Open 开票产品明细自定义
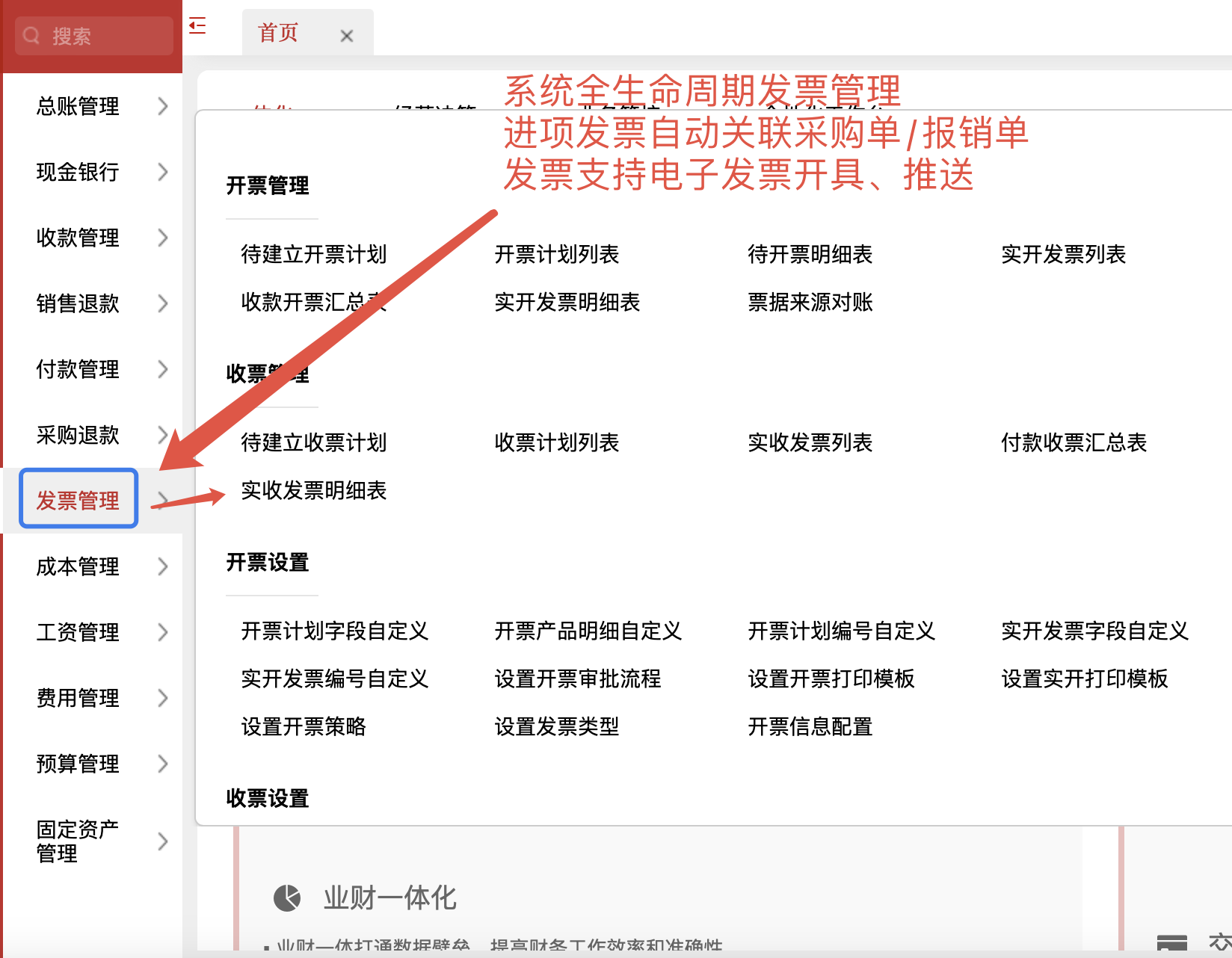The height and width of the screenshot is (958, 1232). [588, 631]
